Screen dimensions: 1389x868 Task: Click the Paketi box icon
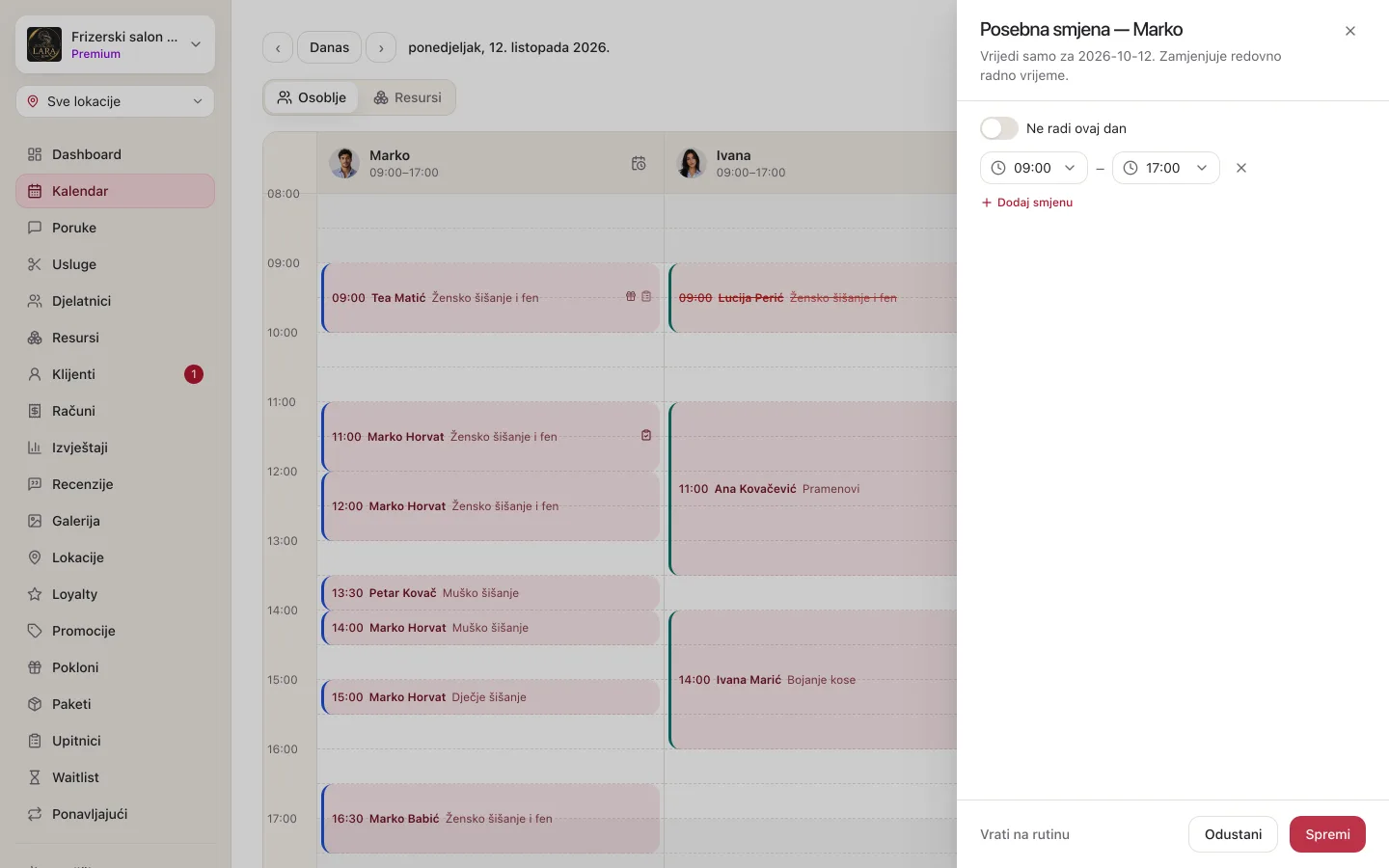[x=35, y=704]
